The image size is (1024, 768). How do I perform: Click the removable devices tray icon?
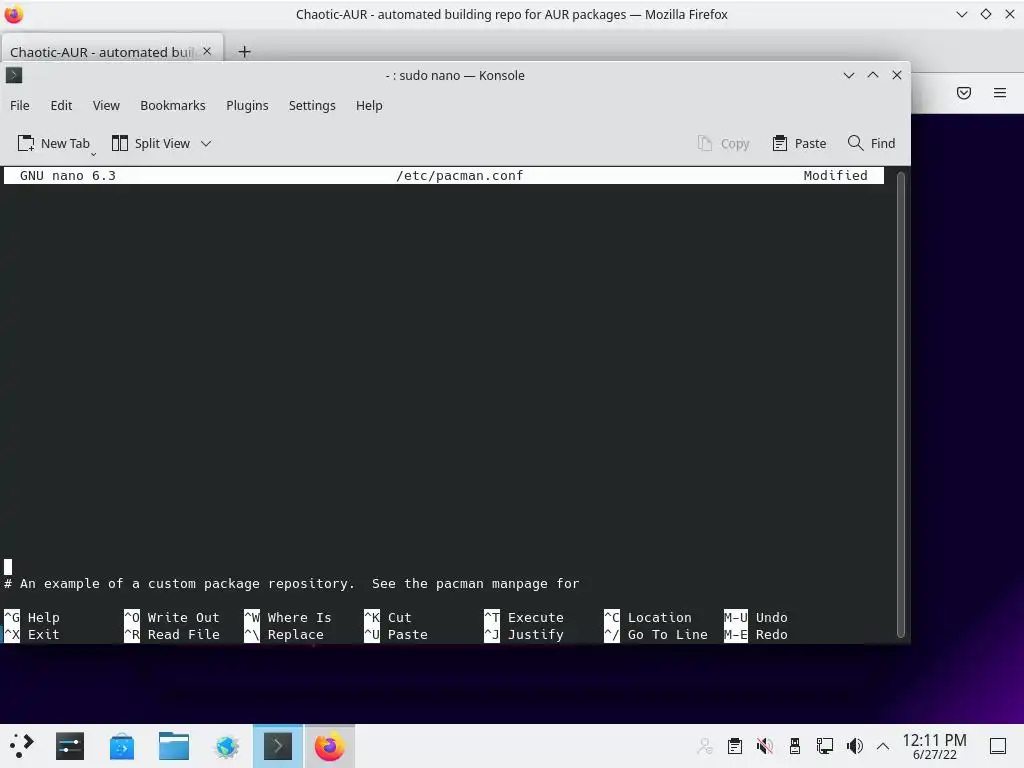pos(795,746)
